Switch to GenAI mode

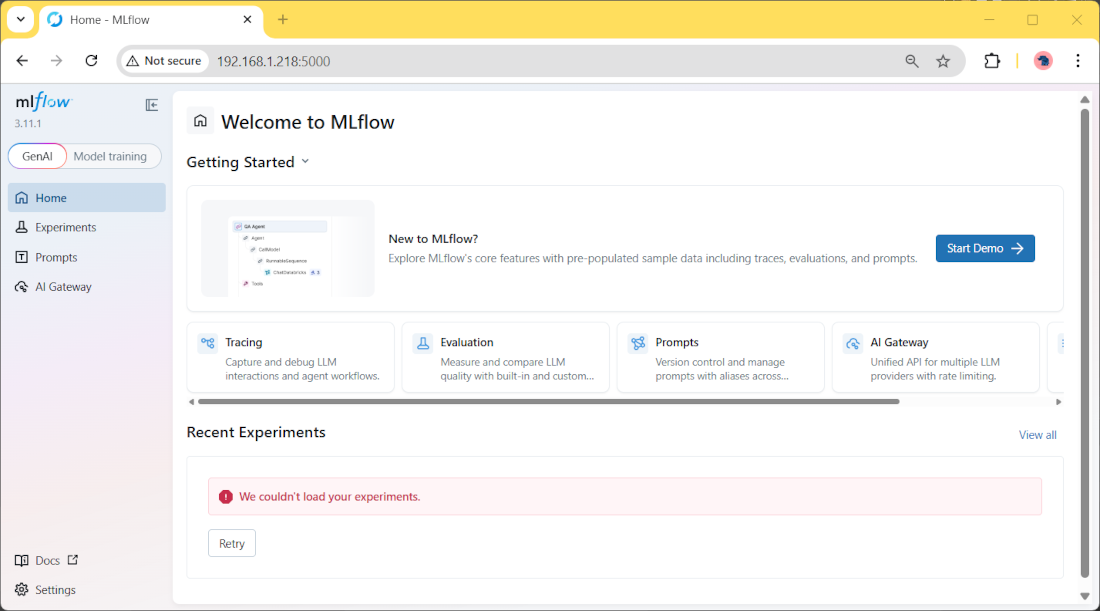[x=37, y=156]
